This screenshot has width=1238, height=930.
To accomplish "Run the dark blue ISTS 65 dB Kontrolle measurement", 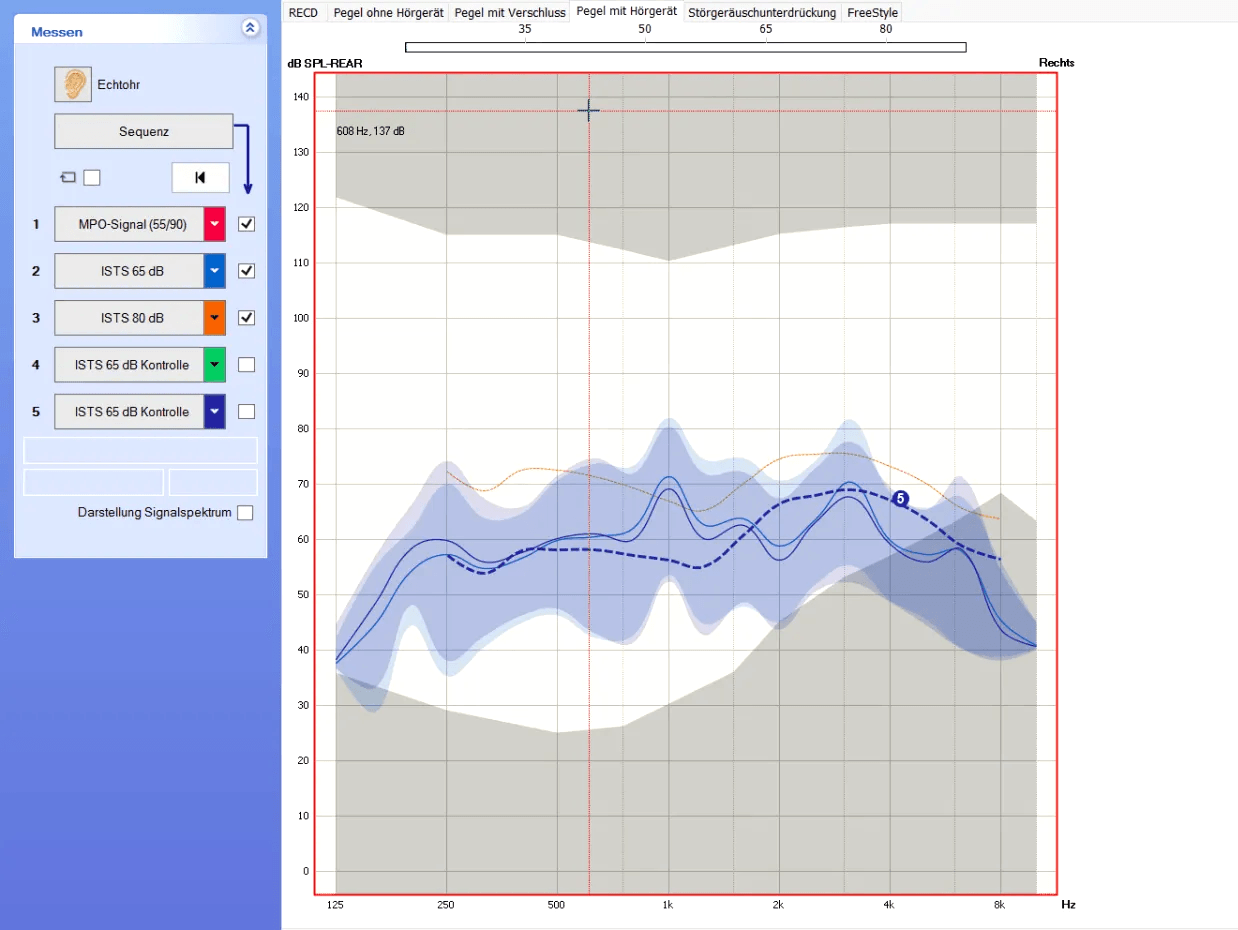I will coord(129,412).
